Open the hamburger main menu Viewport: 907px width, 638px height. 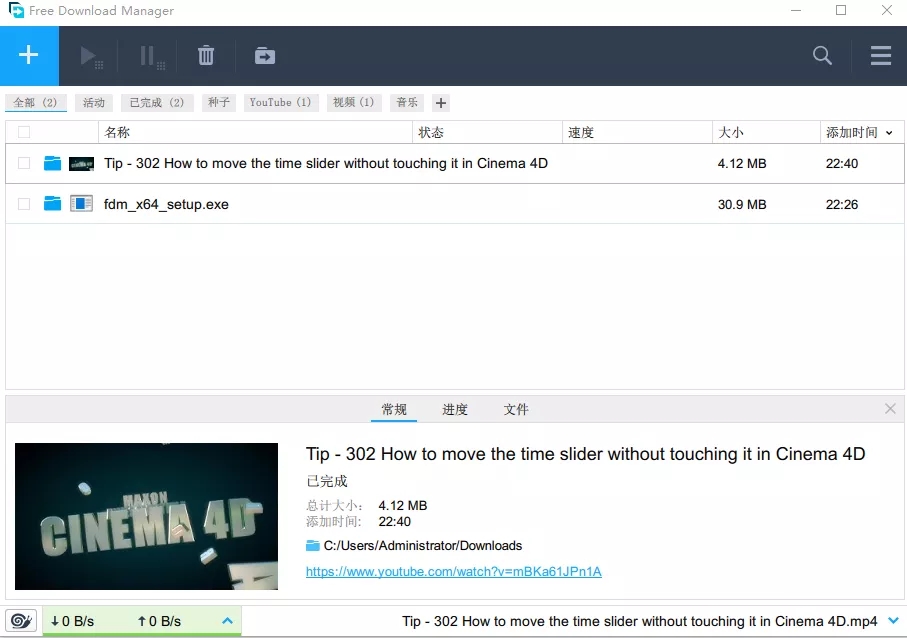(880, 56)
